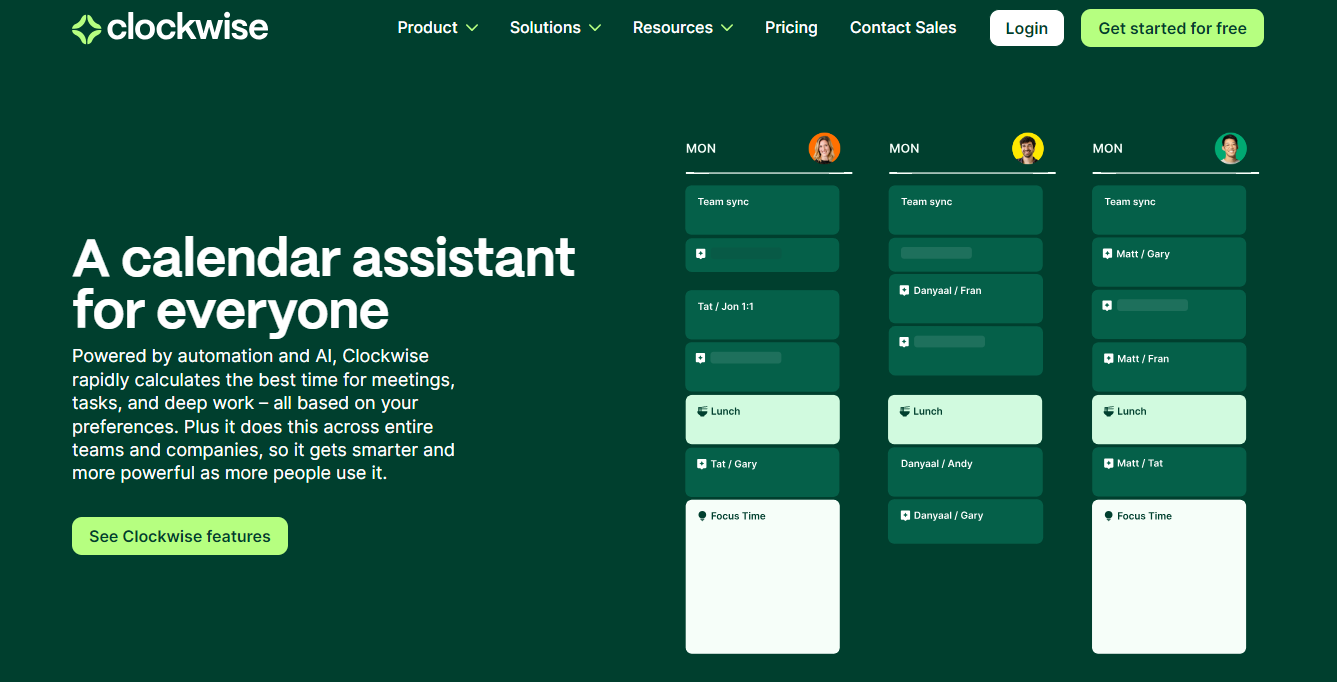The width and height of the screenshot is (1337, 682).
Task: Select Team sync card under the yellow avatar
Action: (965, 210)
